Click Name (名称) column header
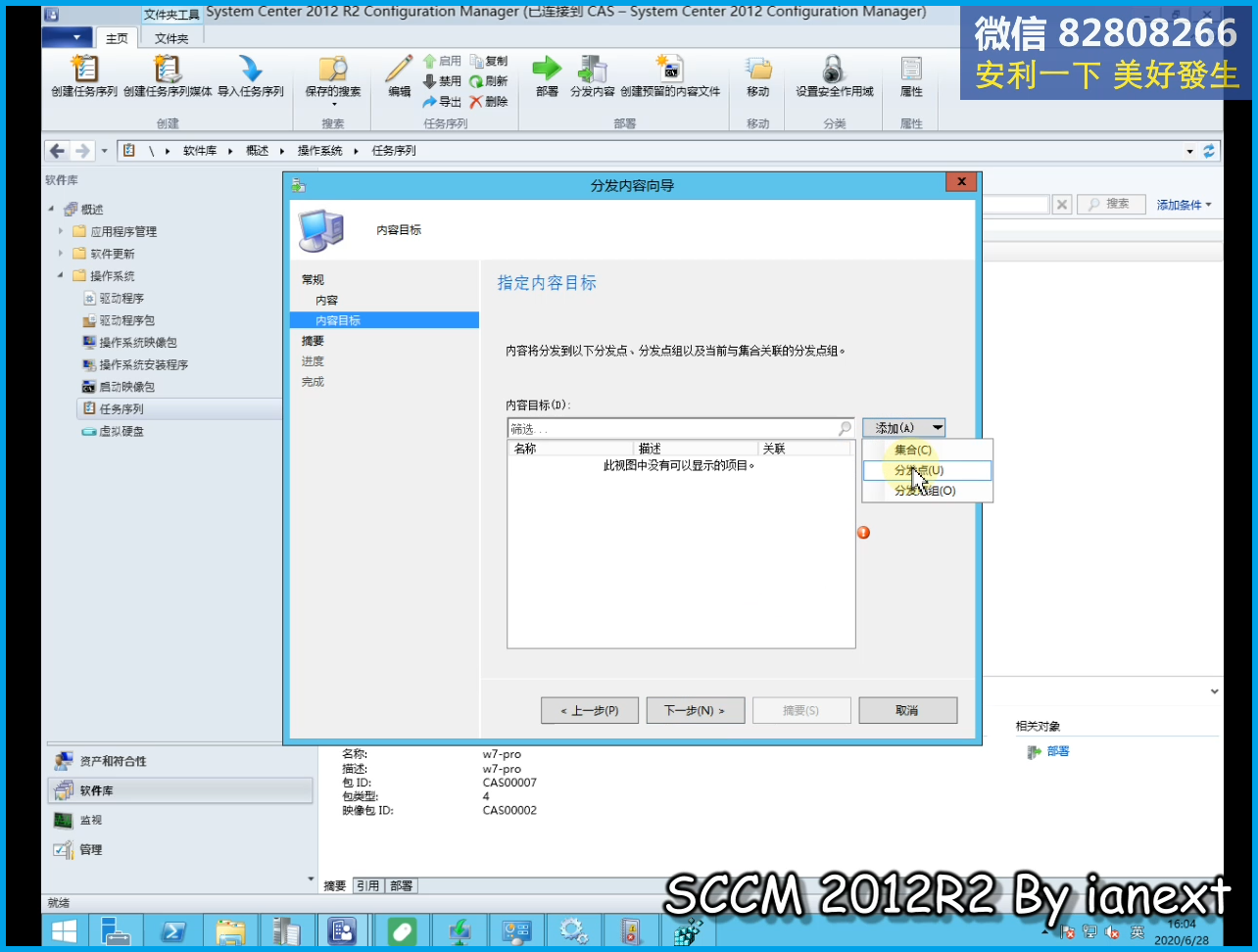Image resolution: width=1258 pixels, height=952 pixels. (570, 449)
